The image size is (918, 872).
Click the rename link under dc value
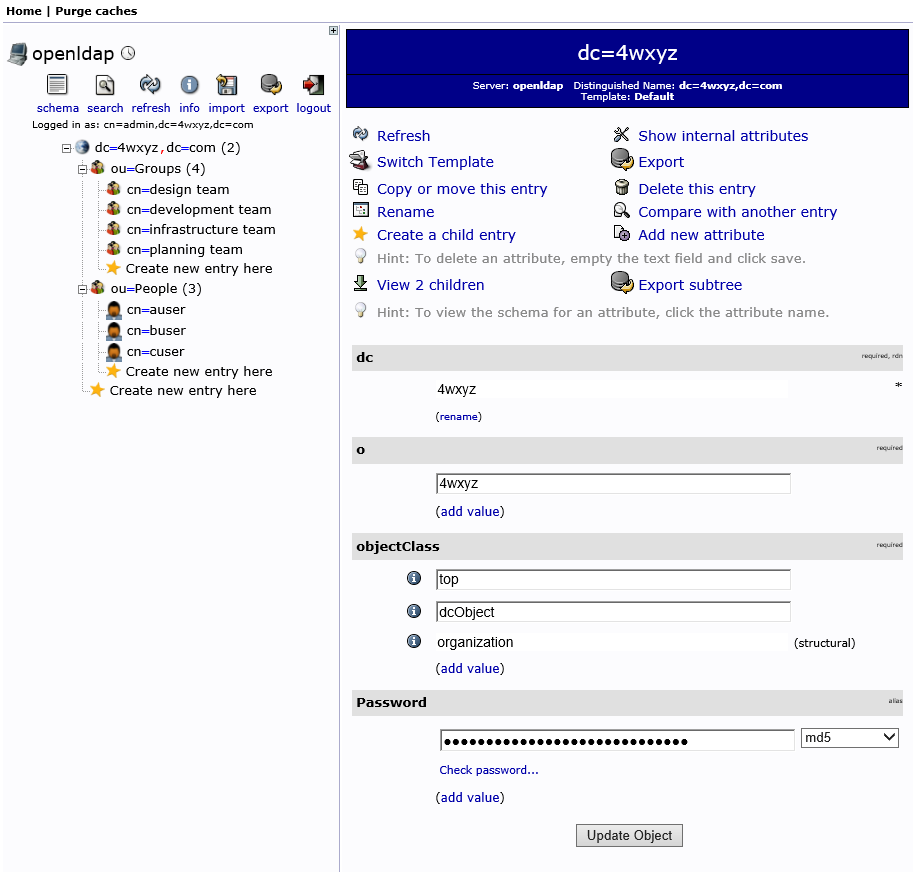(458, 417)
